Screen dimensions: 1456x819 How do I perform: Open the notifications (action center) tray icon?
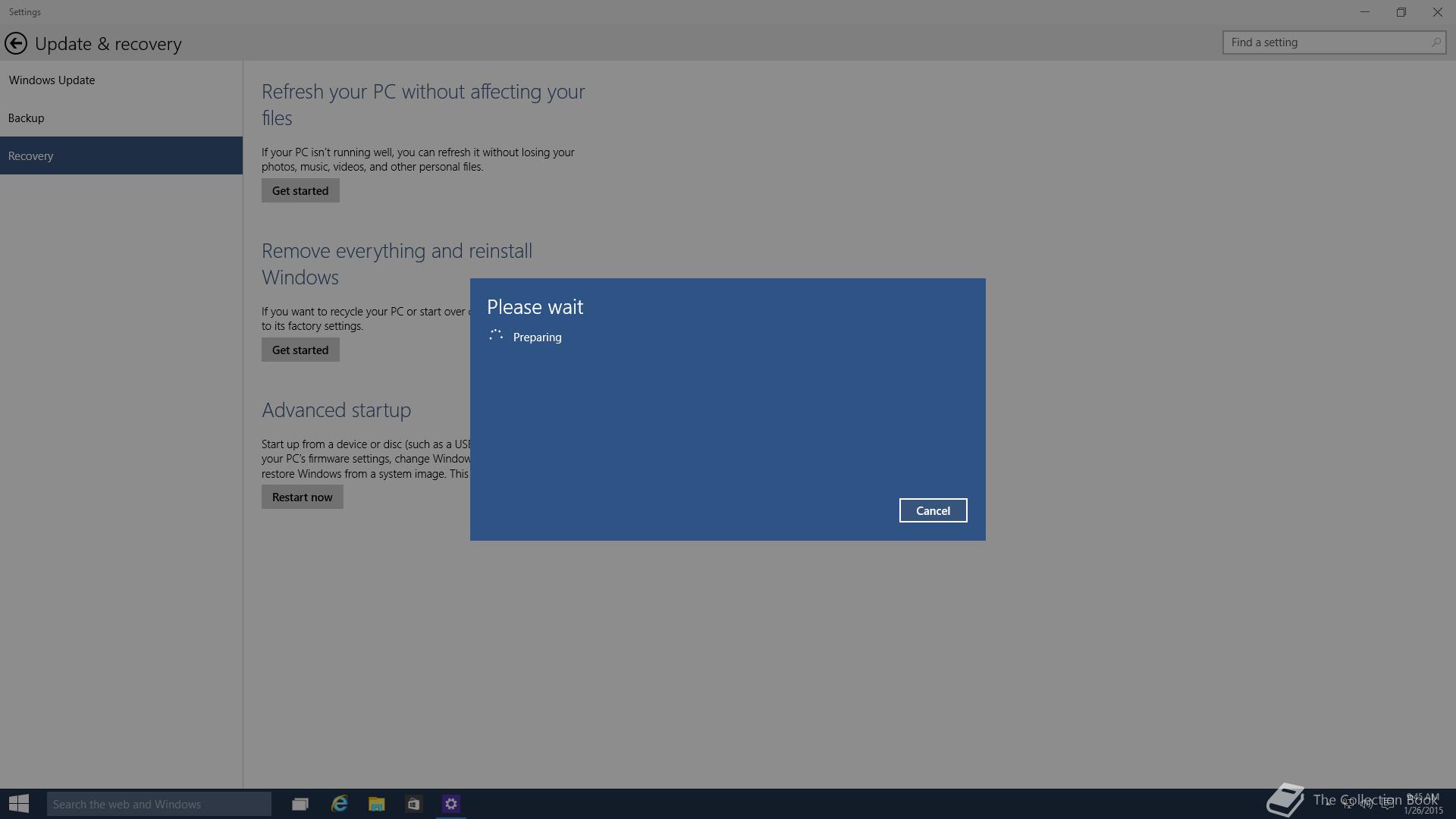tap(1388, 804)
